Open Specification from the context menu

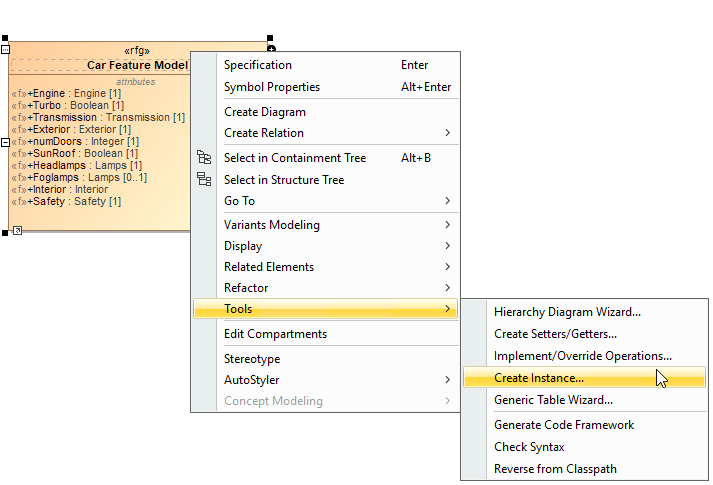click(258, 65)
